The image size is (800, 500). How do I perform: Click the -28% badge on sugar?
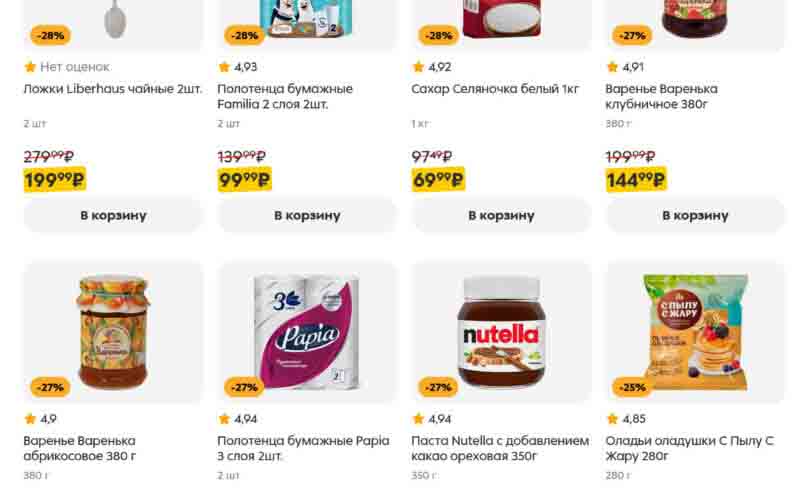[x=438, y=35]
